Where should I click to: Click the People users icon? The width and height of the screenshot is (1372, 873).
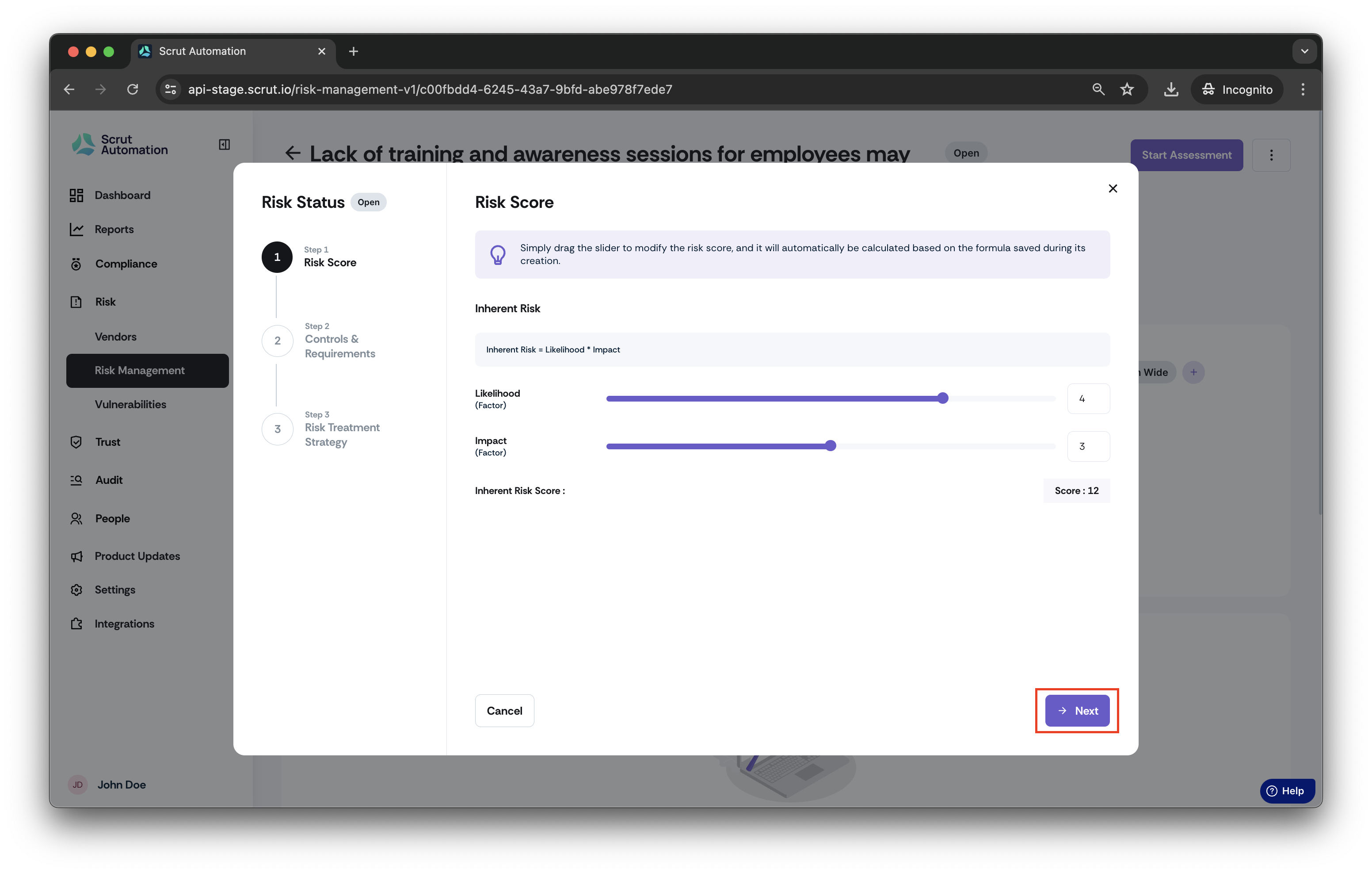(x=76, y=518)
